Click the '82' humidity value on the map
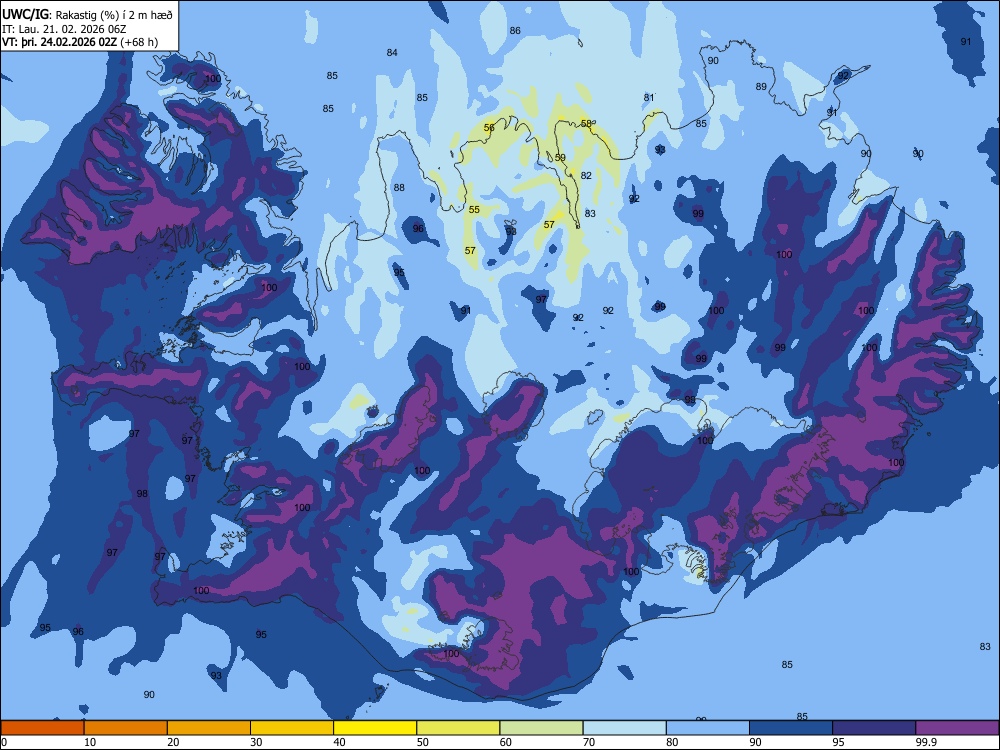 pos(586,175)
